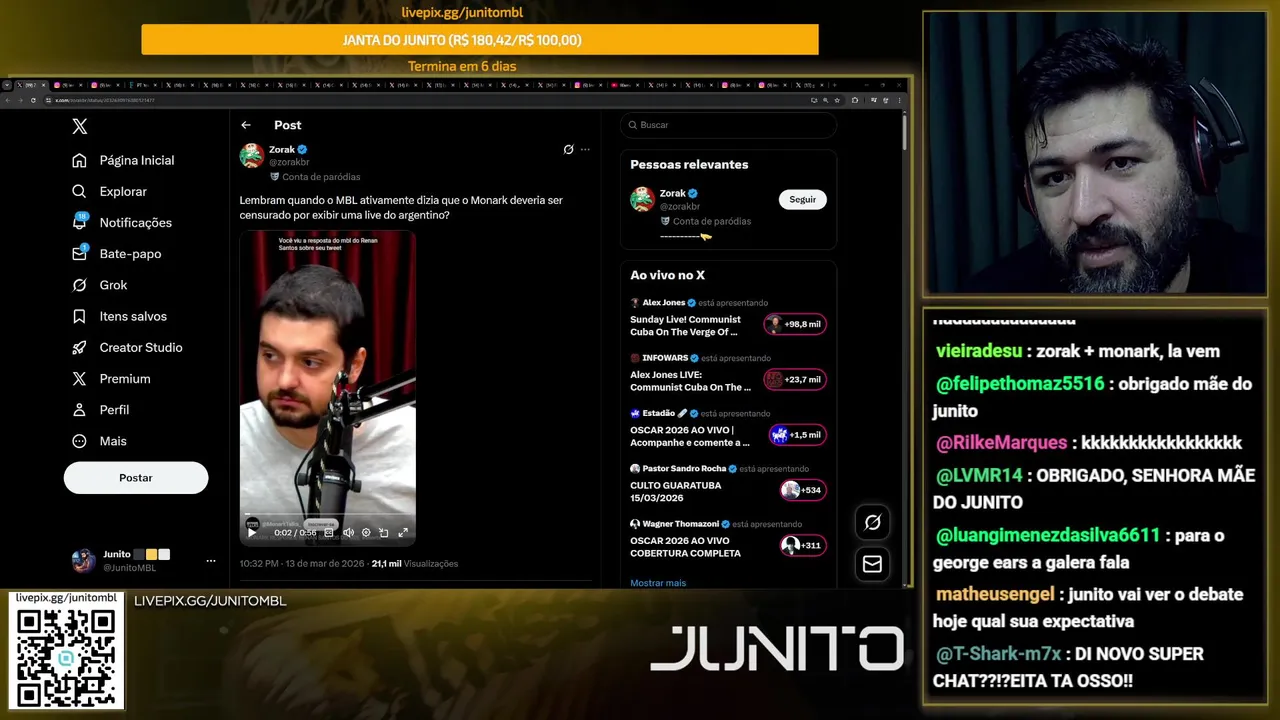The image size is (1280, 720).
Task: Click the +98,8 mil viewers badge
Action: [796, 324]
